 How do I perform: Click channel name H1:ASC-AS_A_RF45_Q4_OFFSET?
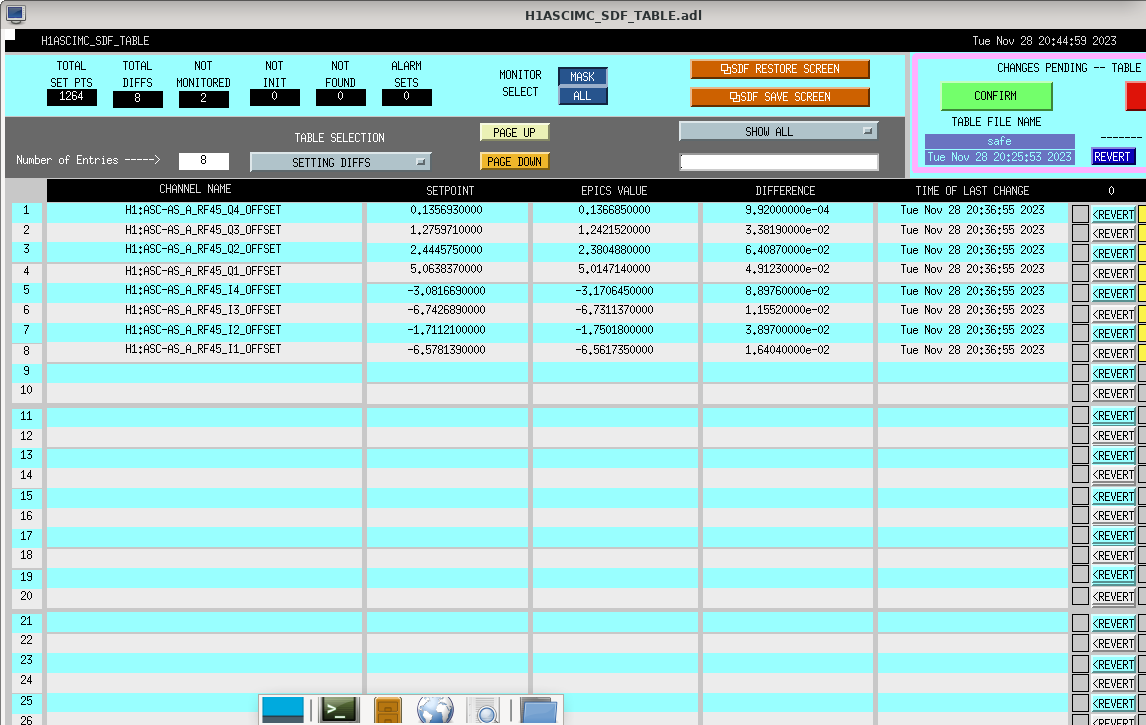point(203,210)
